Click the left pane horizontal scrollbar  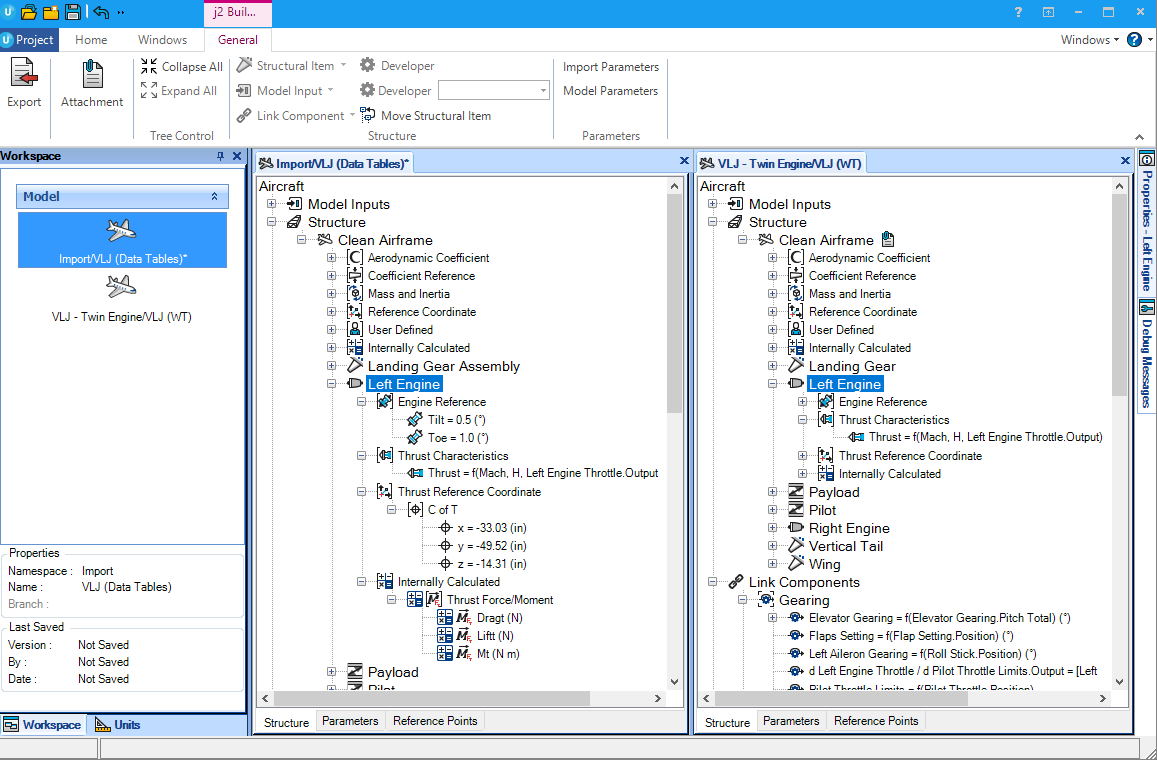coord(432,698)
